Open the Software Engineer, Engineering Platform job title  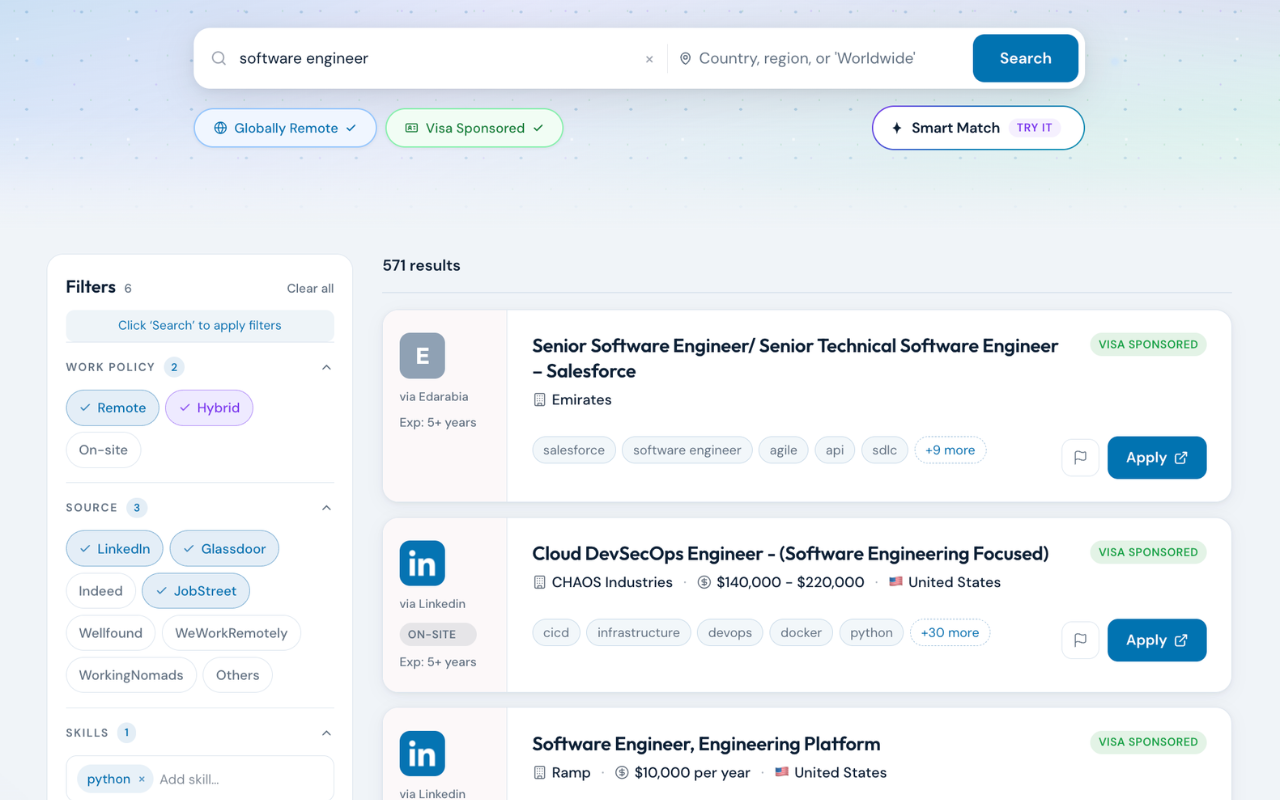pyautogui.click(x=706, y=743)
